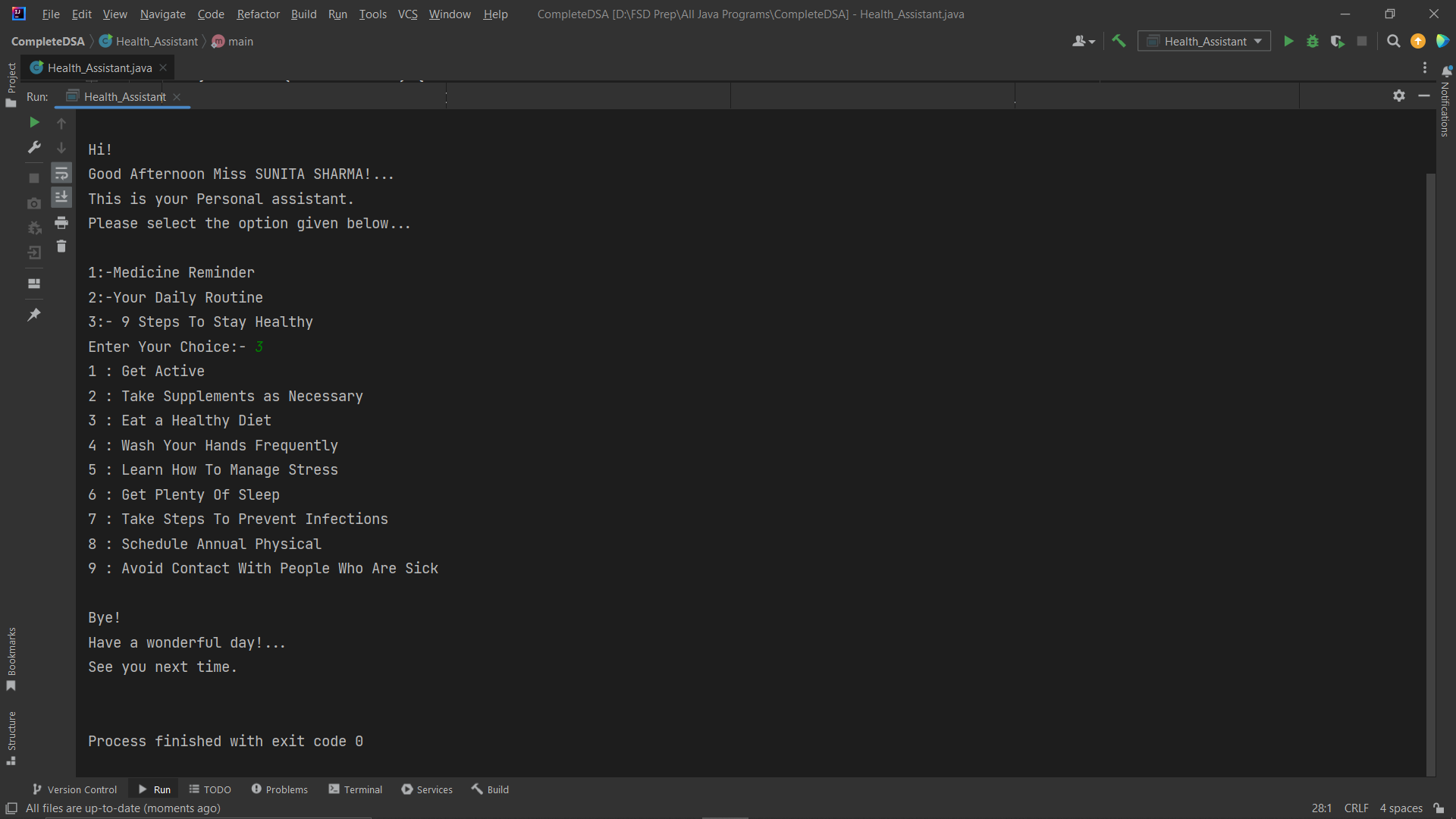The height and width of the screenshot is (819, 1456).
Task: Open the Services tool window
Action: (427, 789)
